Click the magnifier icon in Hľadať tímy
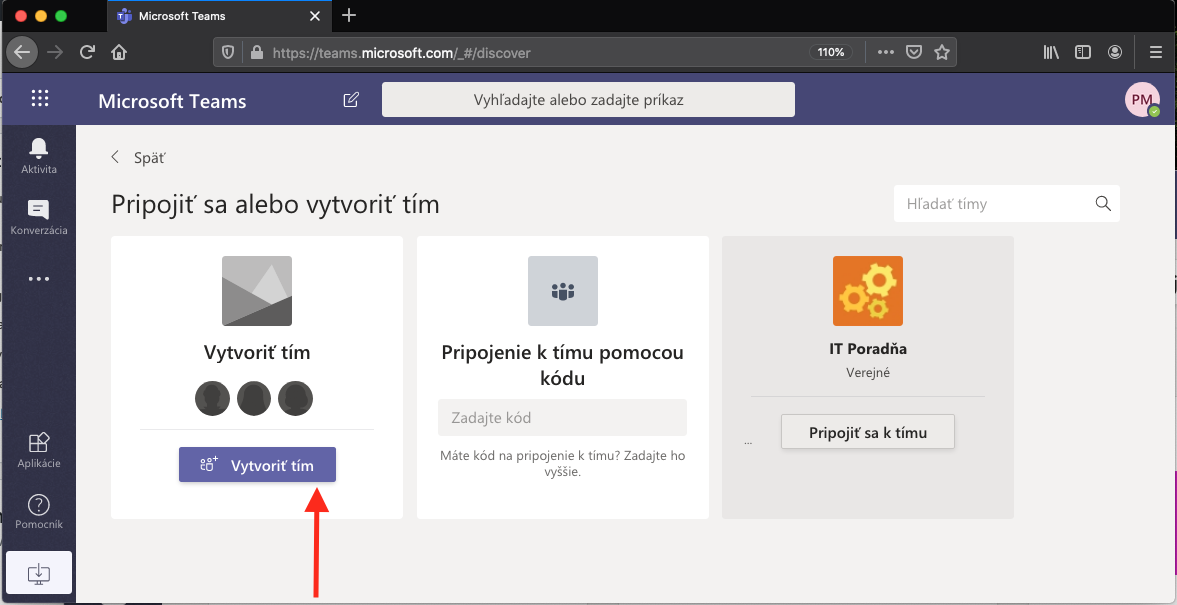 [1103, 204]
